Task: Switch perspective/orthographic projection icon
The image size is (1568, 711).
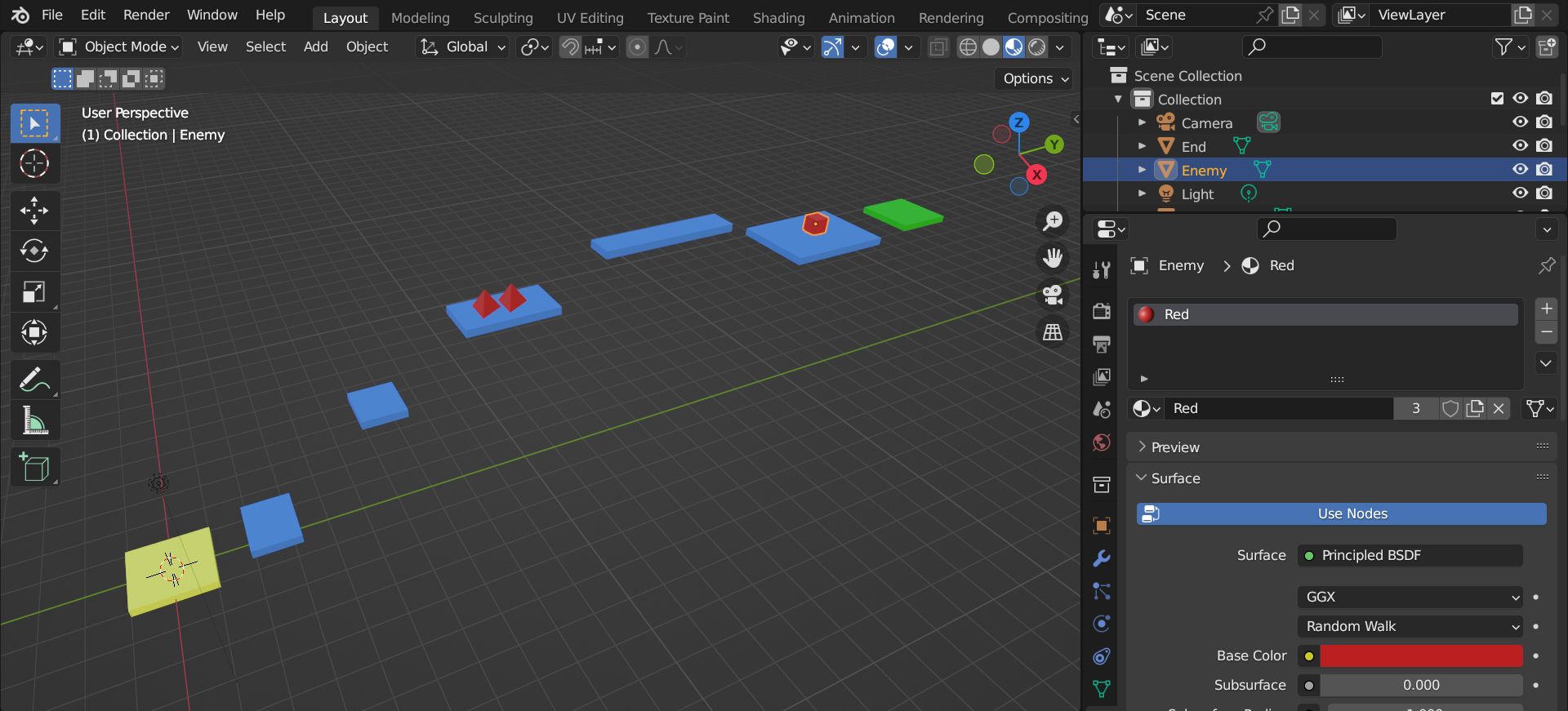Action: pyautogui.click(x=1053, y=331)
